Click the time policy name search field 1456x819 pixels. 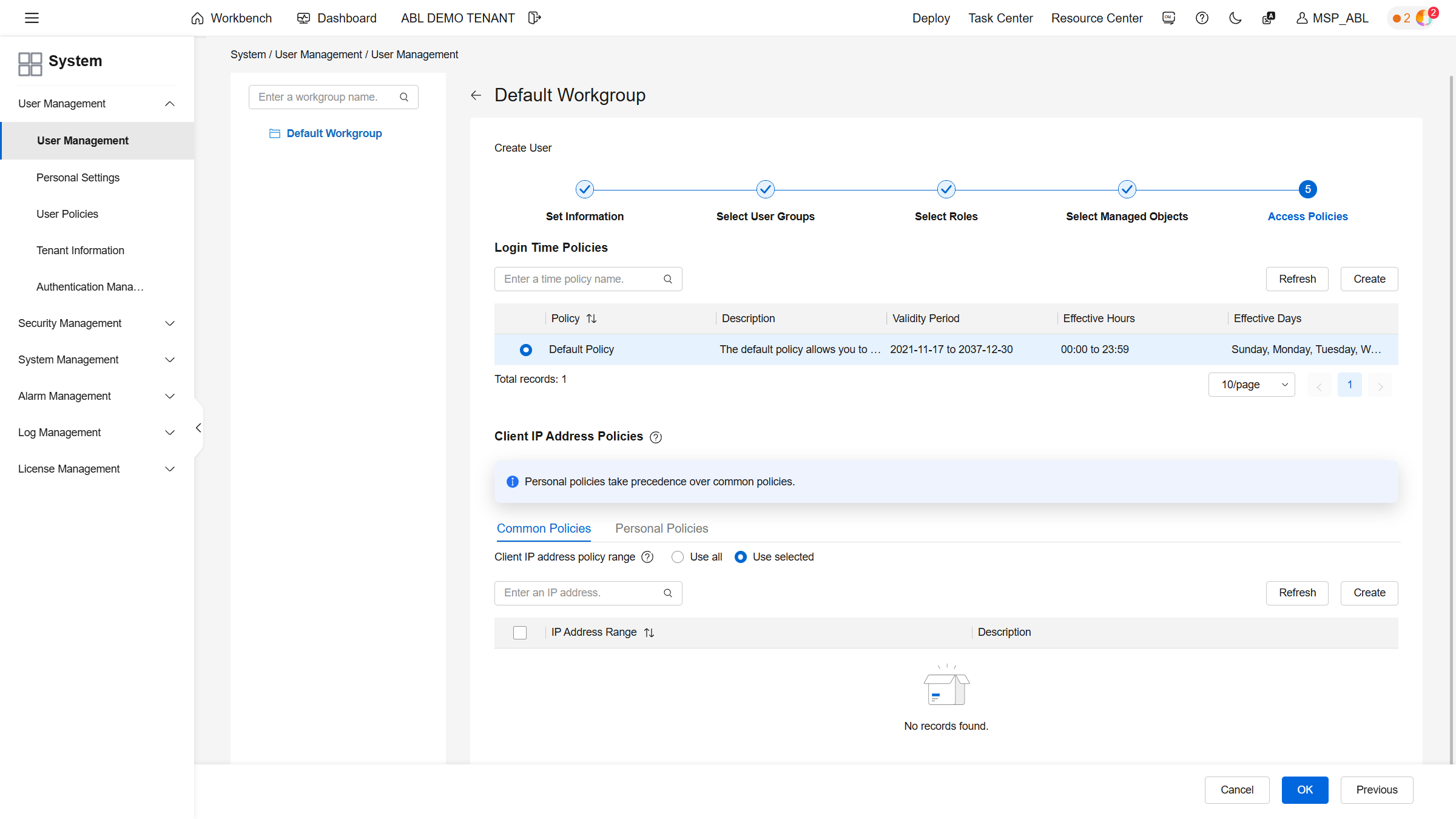coord(579,279)
